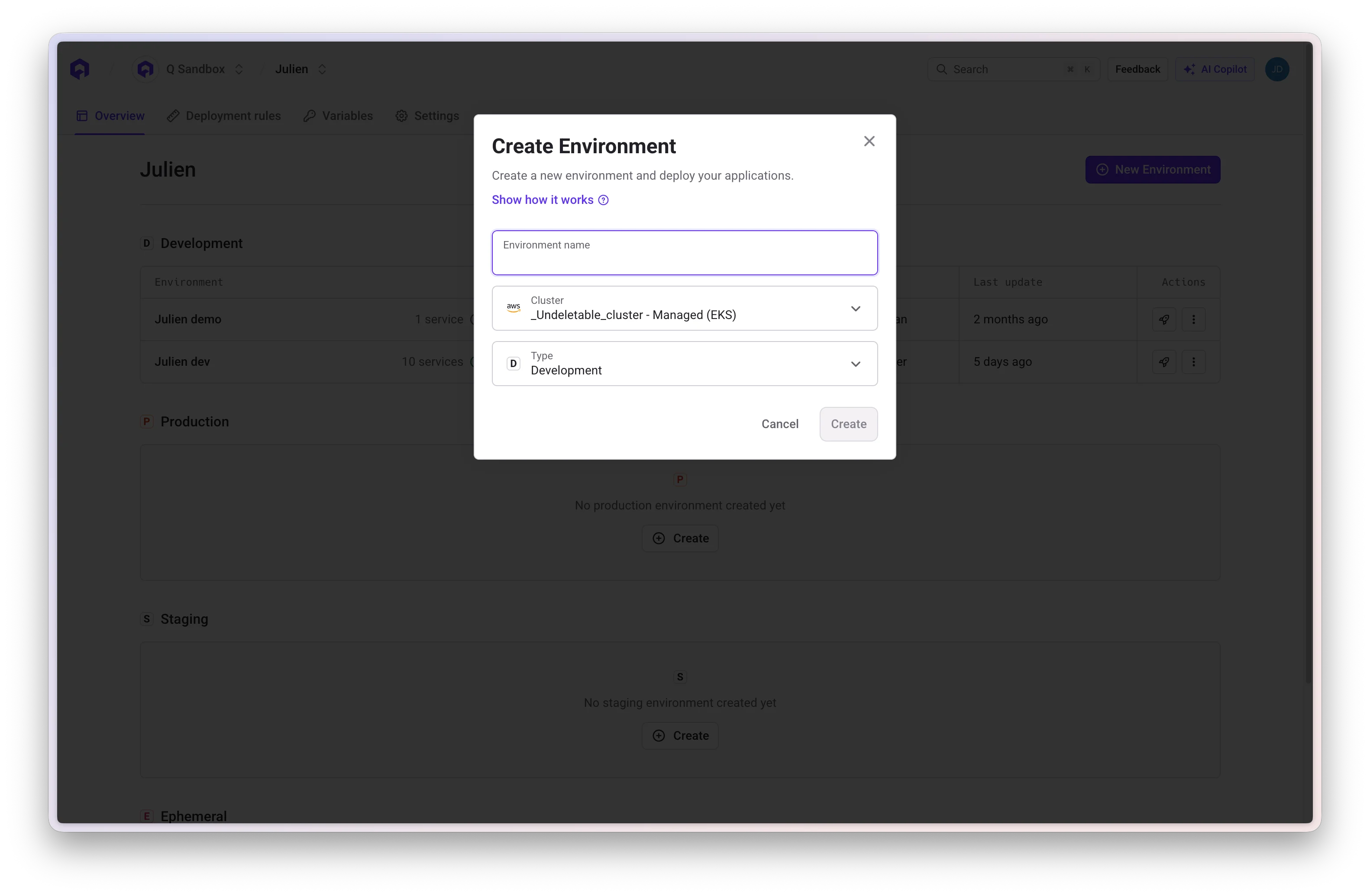Click plus icon in New Environment button
The height and width of the screenshot is (896, 1370).
coord(1102,170)
